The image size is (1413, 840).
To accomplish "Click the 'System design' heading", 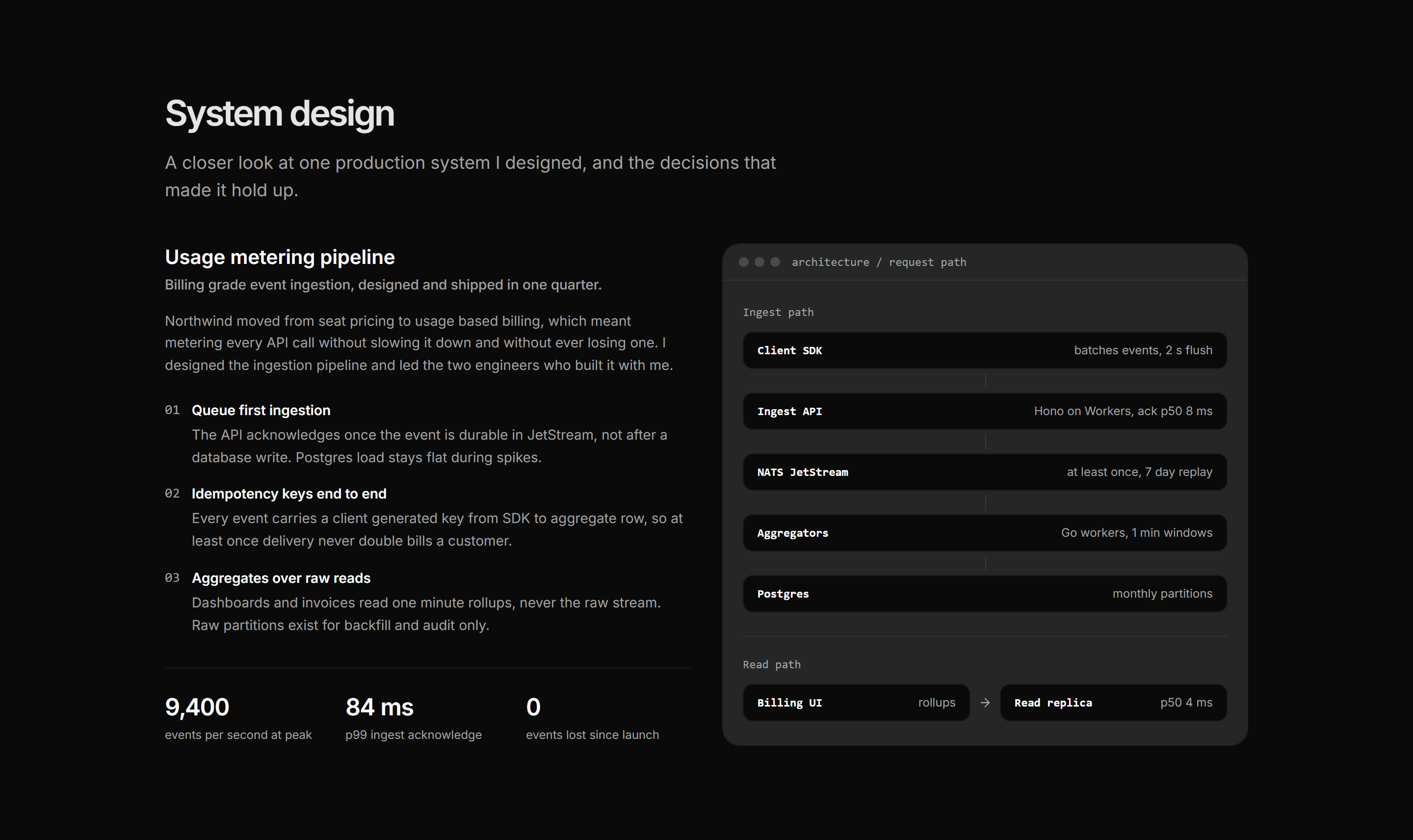I will pos(280,113).
